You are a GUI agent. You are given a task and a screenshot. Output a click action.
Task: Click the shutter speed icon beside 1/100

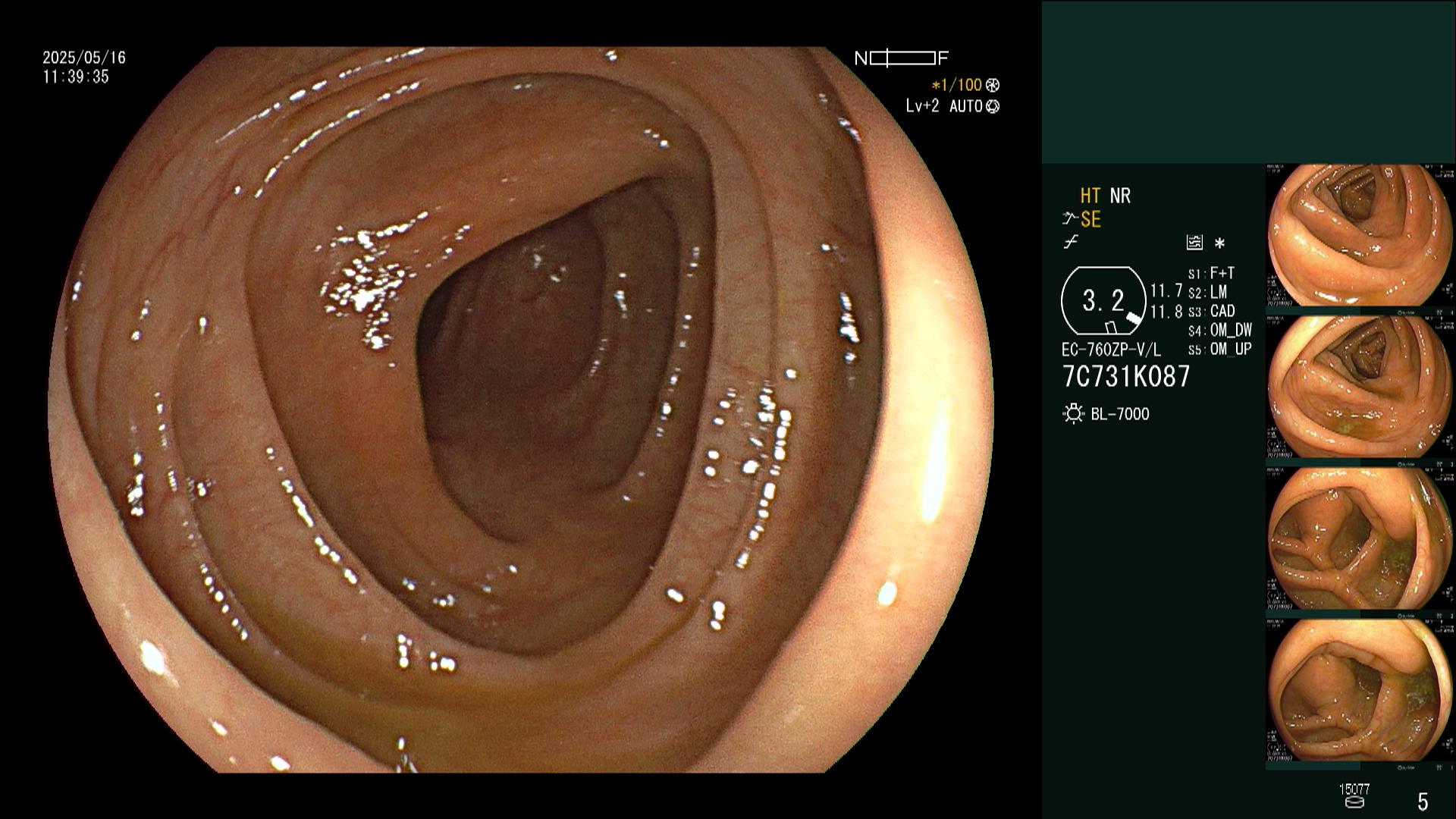(993, 86)
